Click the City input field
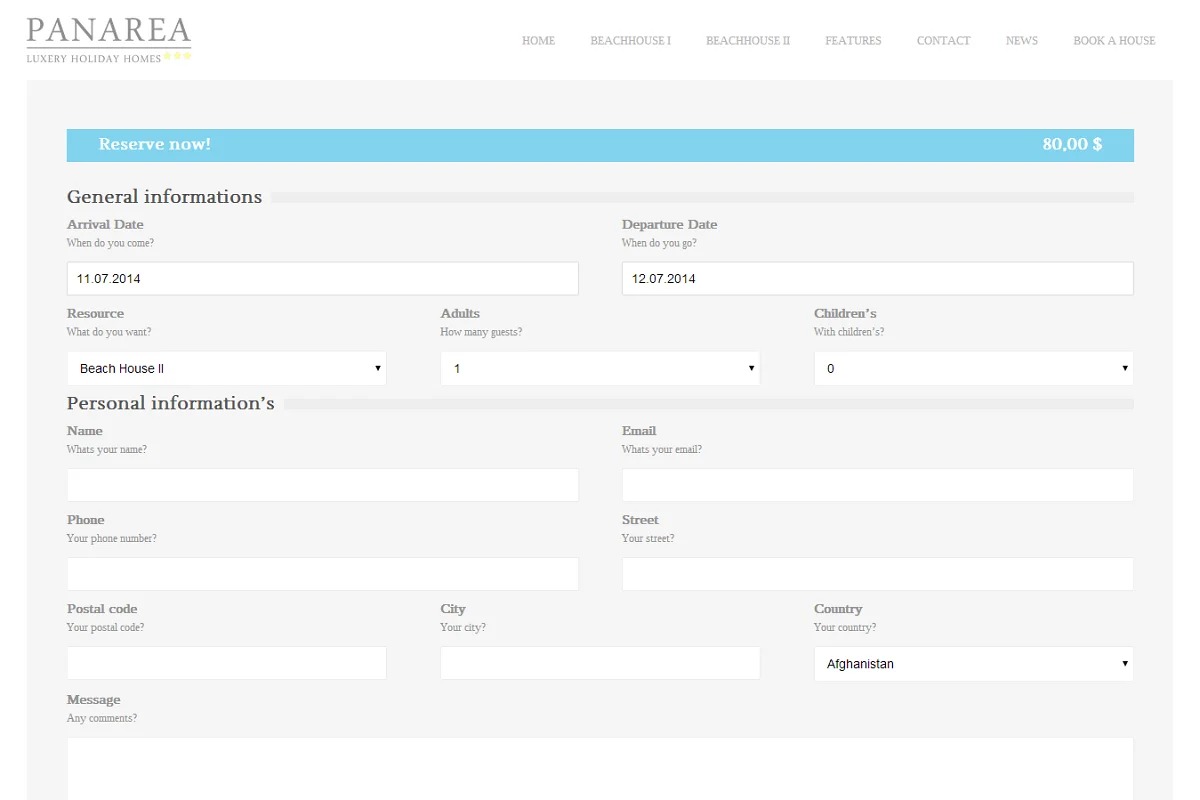Viewport: 1200px width, 800px height. click(x=600, y=663)
